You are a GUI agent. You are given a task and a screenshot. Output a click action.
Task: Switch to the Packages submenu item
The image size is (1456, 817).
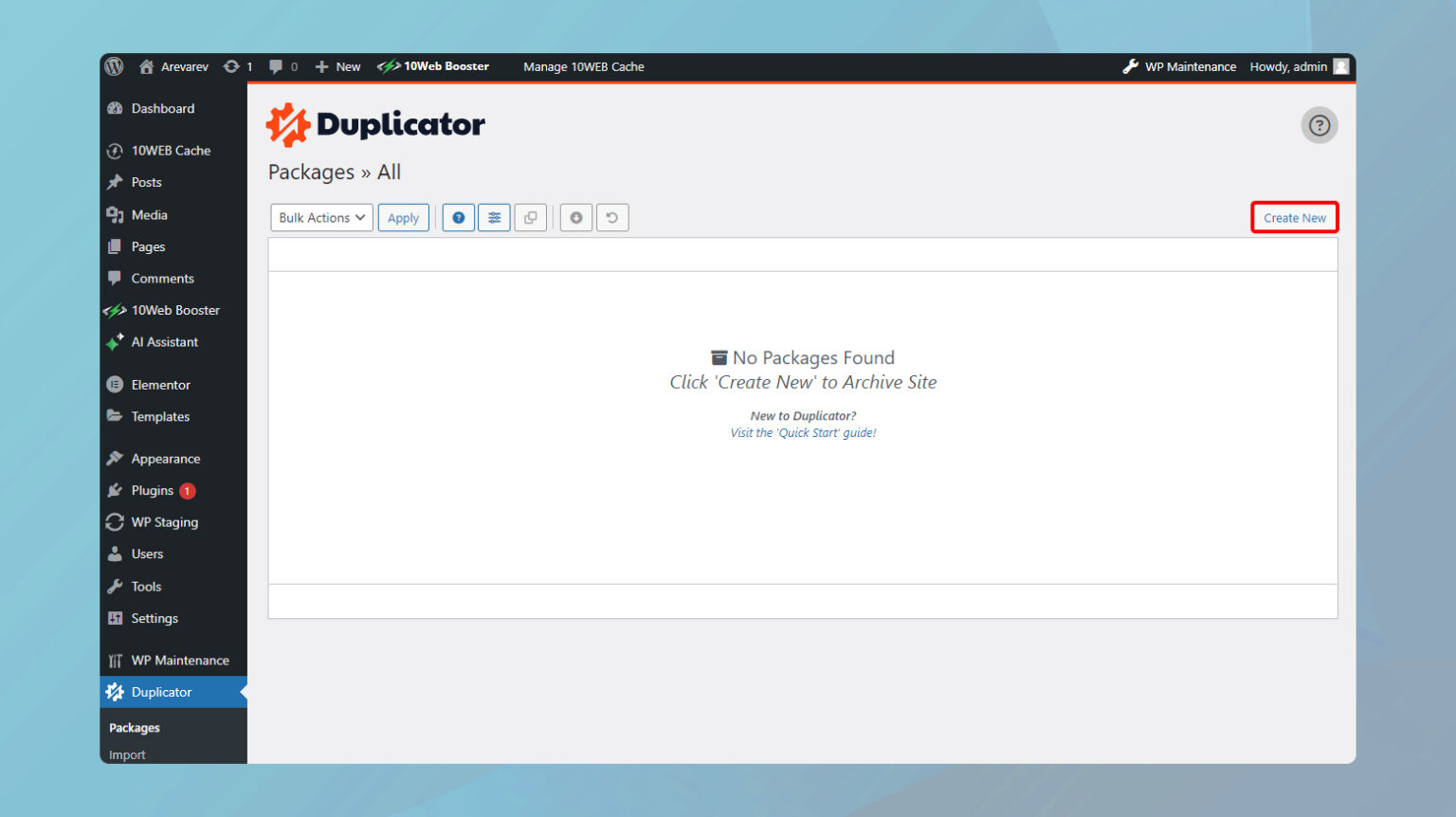click(x=134, y=727)
